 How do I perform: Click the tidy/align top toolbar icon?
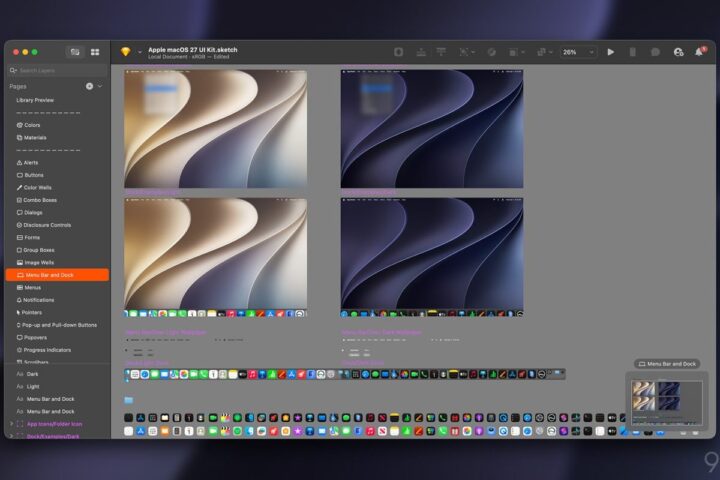click(x=441, y=52)
